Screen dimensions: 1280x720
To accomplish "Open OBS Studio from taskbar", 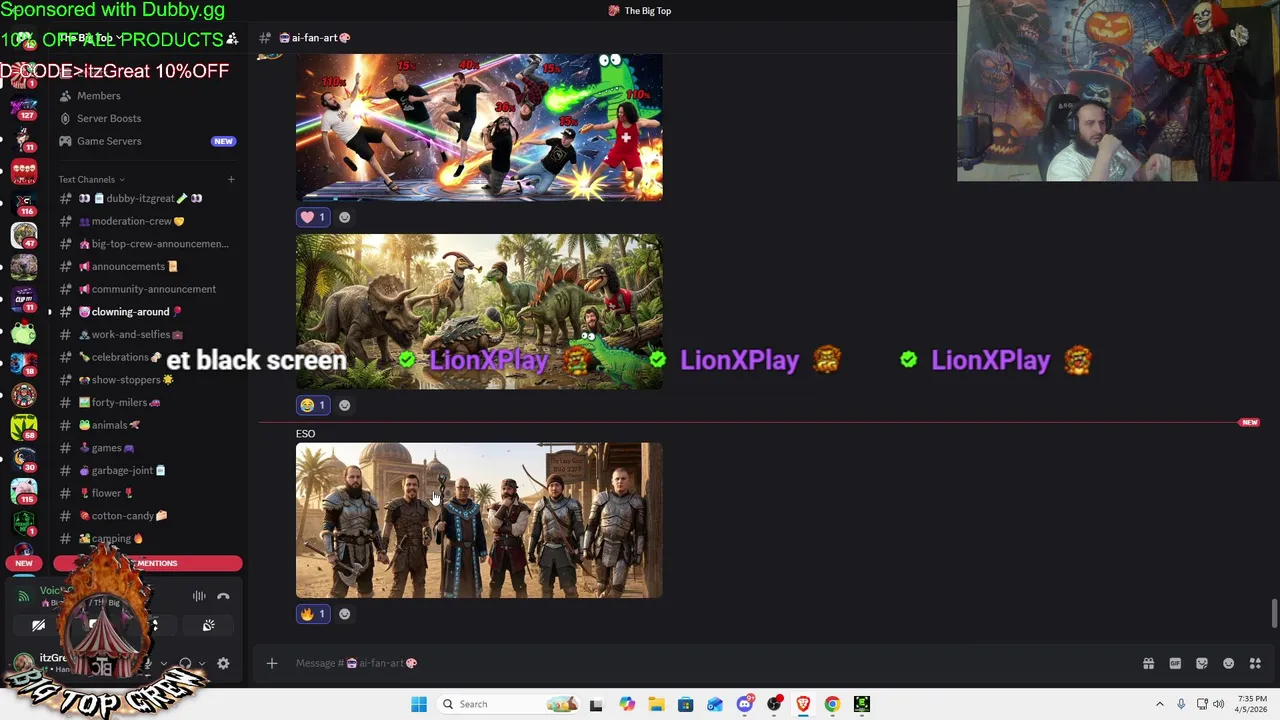I will click(774, 704).
